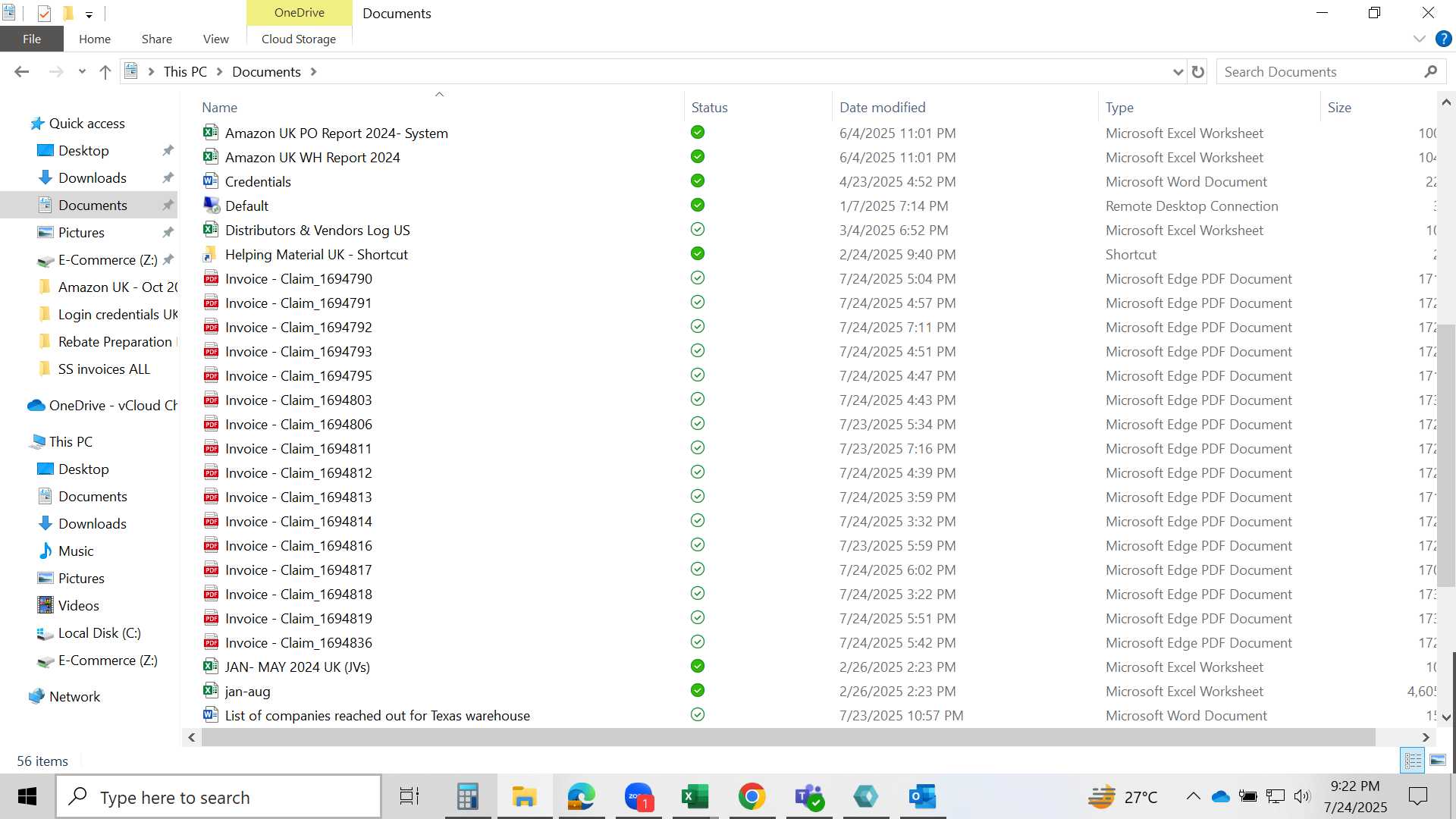This screenshot has width=1456, height=819.
Task: Open the Windows Start menu
Action: point(27,797)
